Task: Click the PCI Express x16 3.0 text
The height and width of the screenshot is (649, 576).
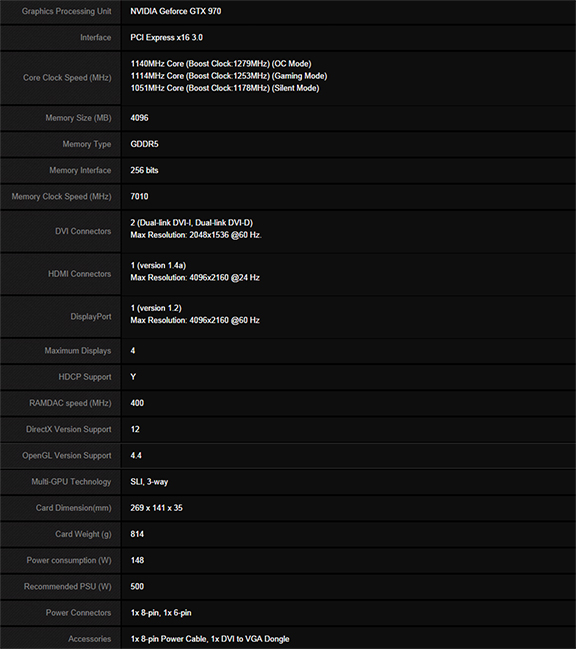Action: coord(166,38)
